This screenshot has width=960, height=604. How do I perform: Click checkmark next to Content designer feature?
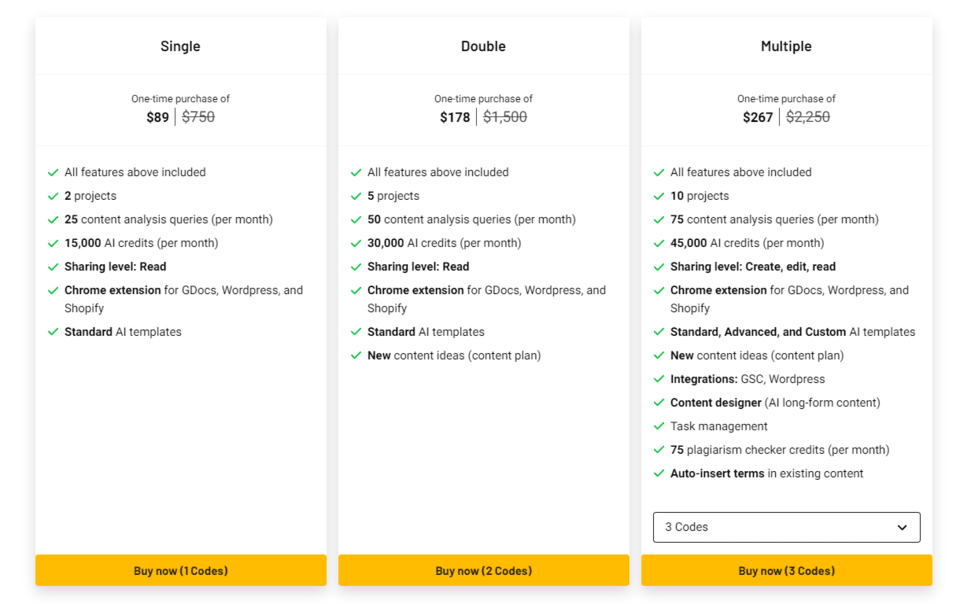[x=659, y=403]
